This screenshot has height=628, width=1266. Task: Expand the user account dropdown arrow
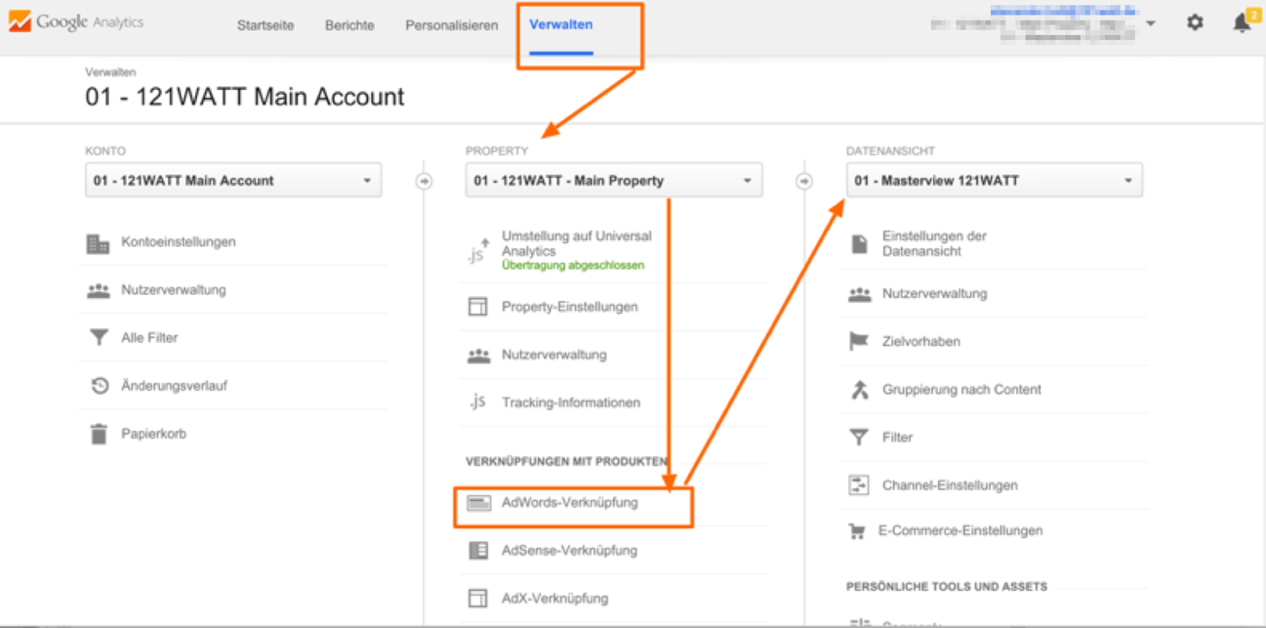(1151, 23)
